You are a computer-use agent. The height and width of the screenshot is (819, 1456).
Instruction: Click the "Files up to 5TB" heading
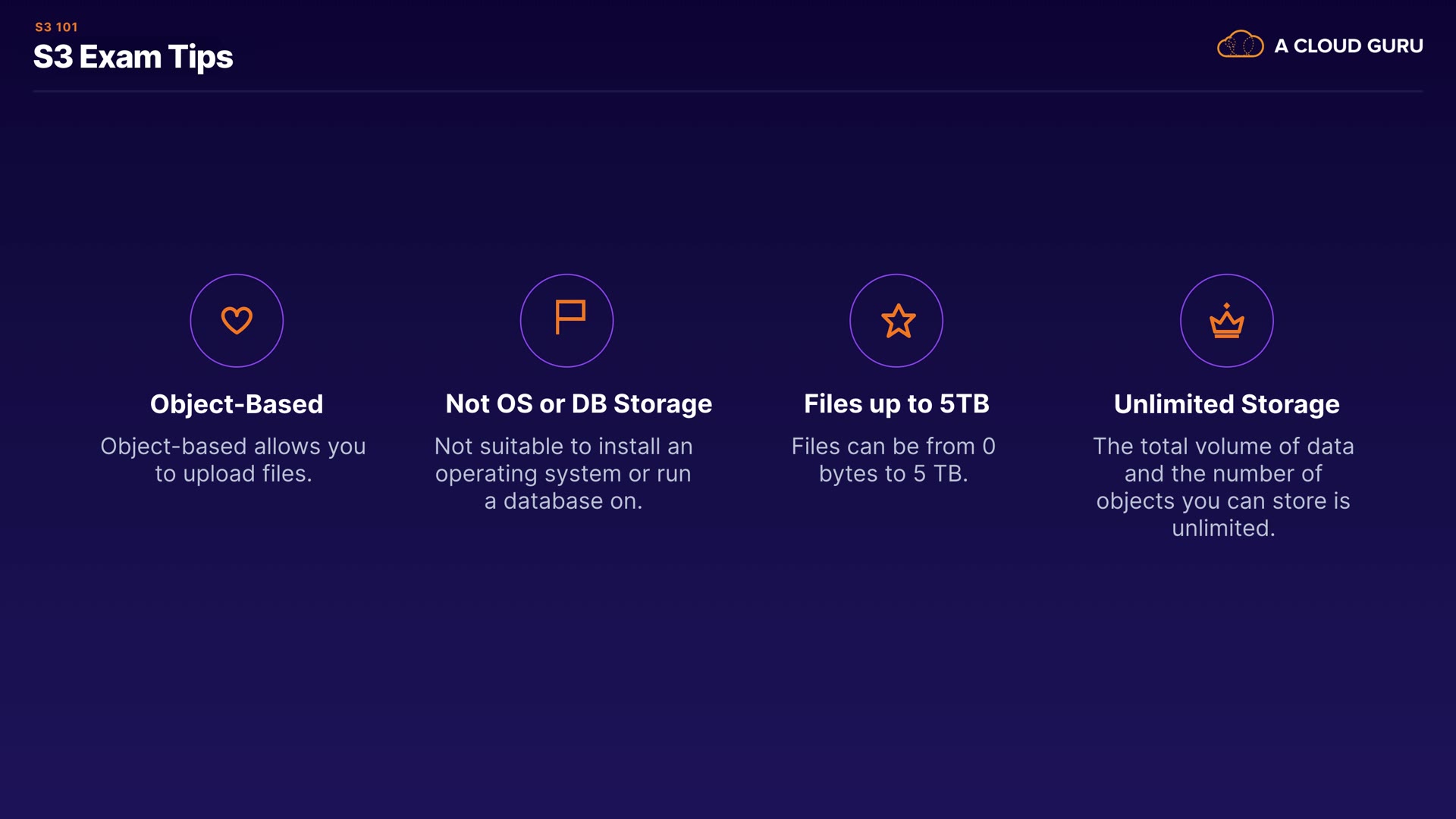(896, 404)
